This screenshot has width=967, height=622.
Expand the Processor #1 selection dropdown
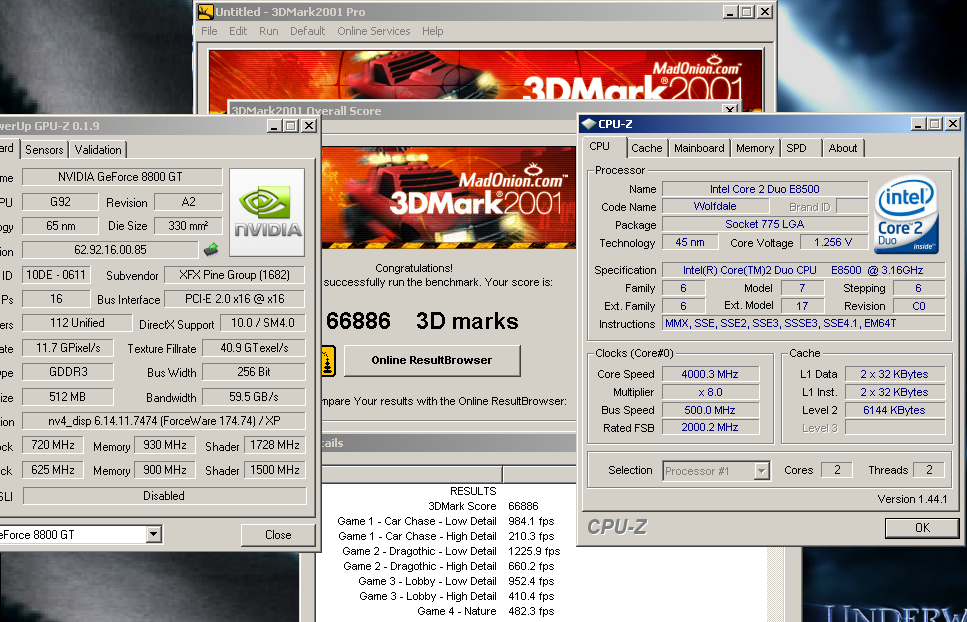[x=760, y=470]
